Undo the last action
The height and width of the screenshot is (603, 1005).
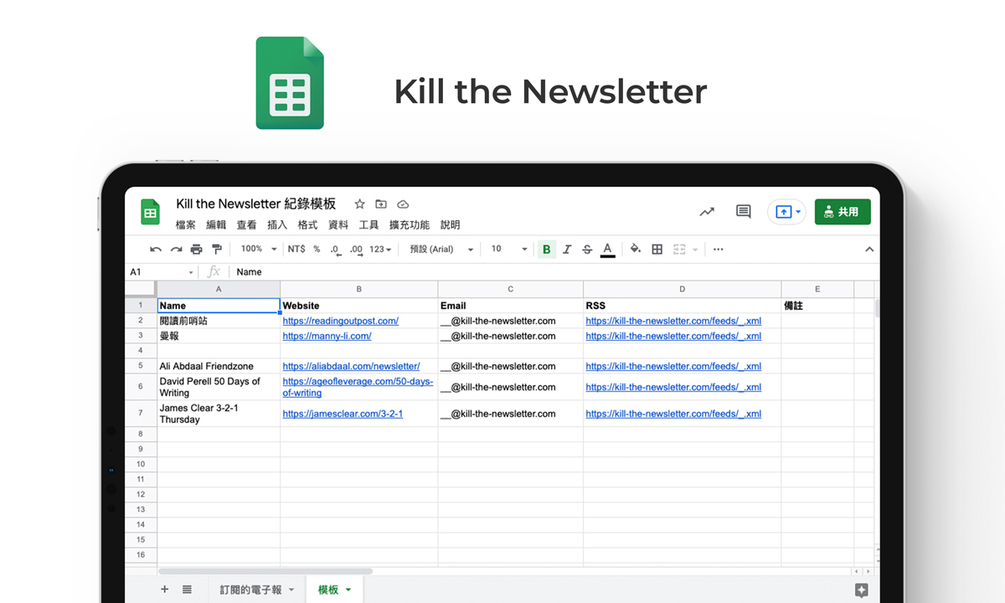[156, 249]
